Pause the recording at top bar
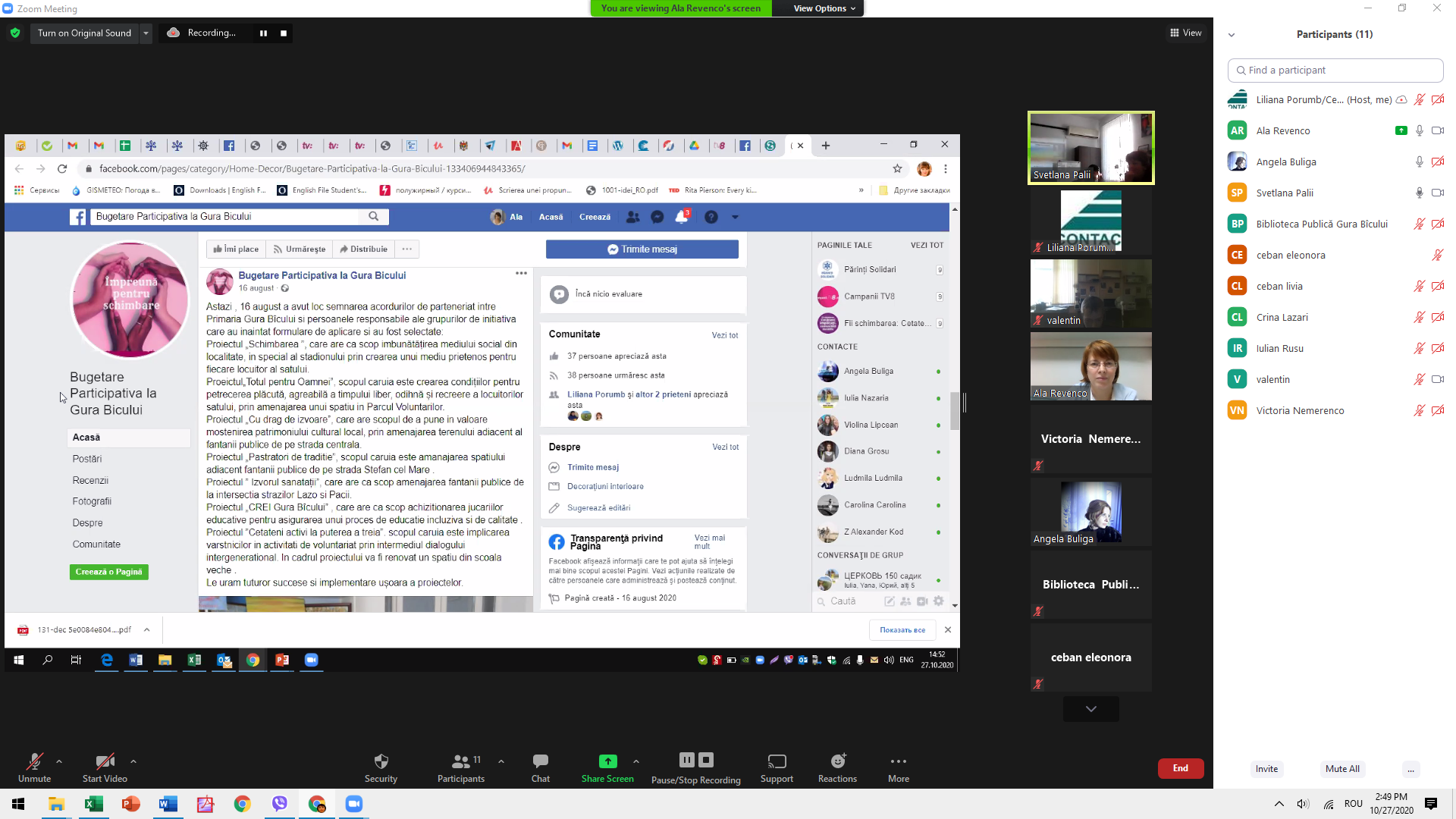The height and width of the screenshot is (819, 1456). tap(263, 33)
